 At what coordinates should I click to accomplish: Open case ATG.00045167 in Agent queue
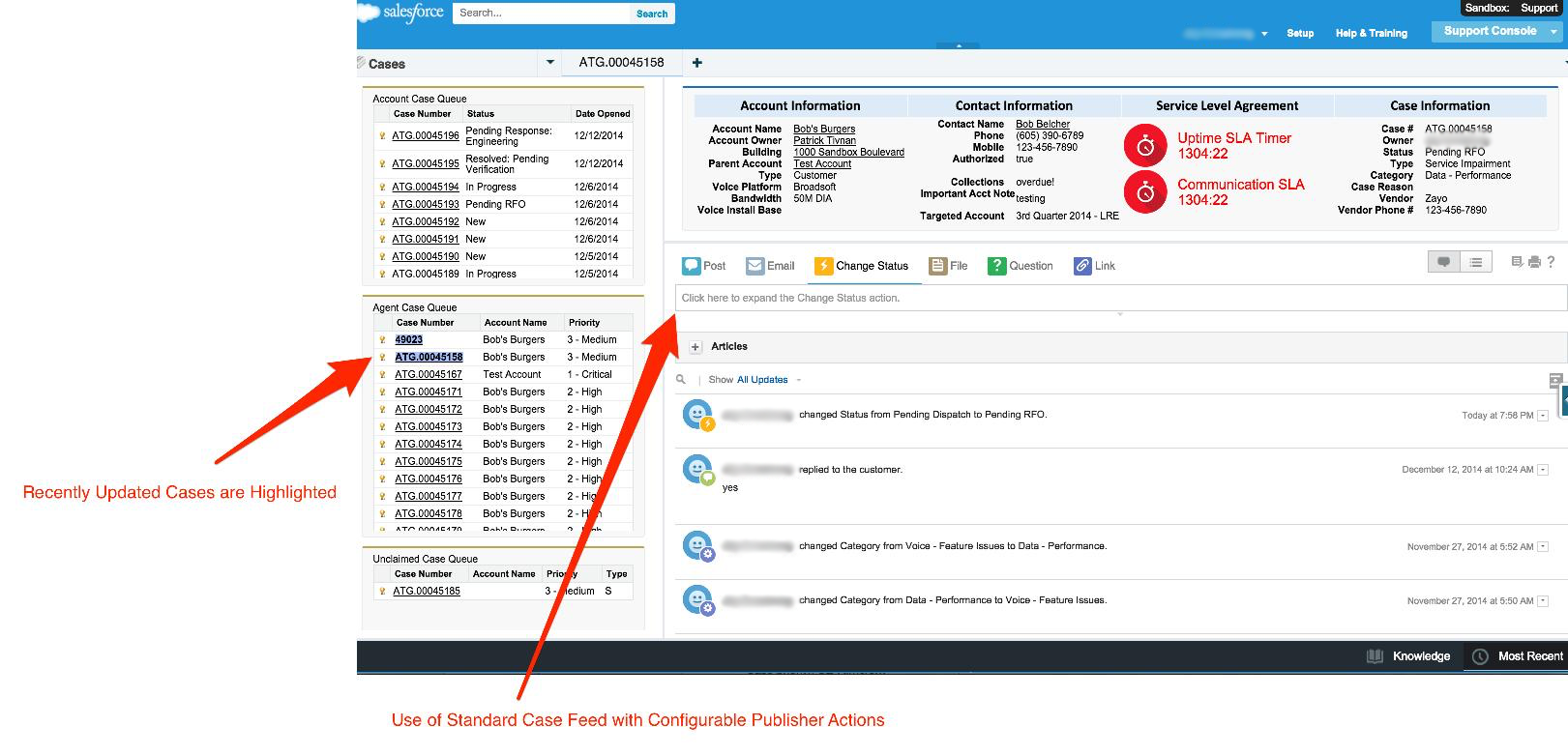tap(429, 375)
